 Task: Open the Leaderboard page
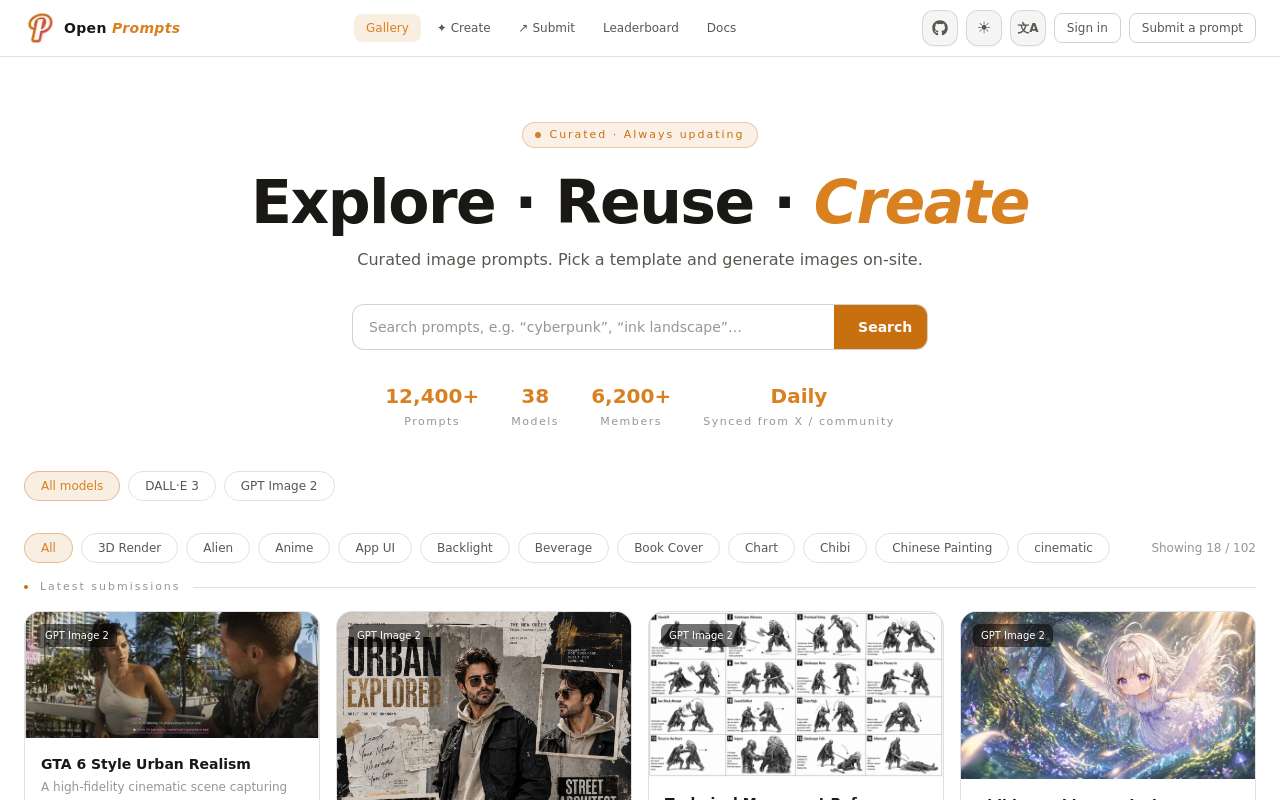(x=641, y=28)
